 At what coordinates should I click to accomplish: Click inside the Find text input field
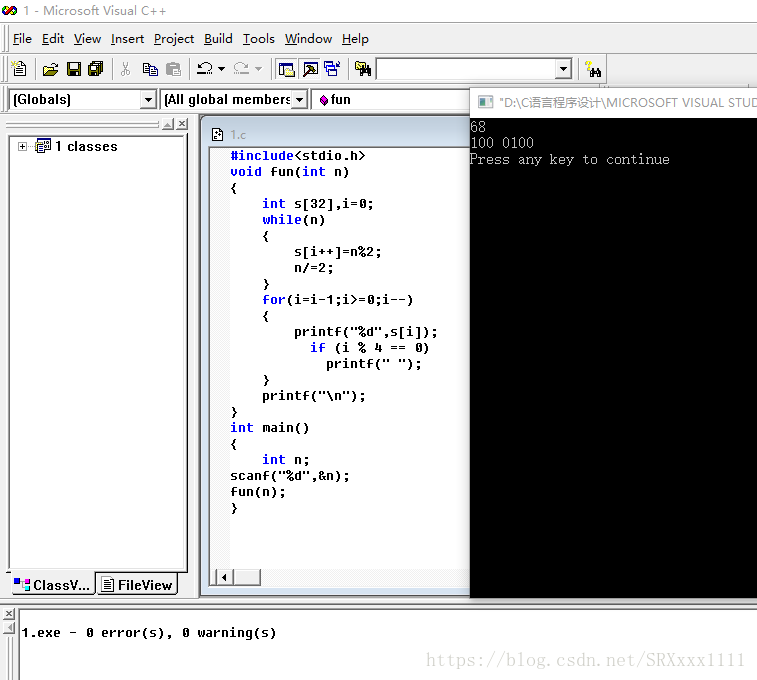coord(465,69)
